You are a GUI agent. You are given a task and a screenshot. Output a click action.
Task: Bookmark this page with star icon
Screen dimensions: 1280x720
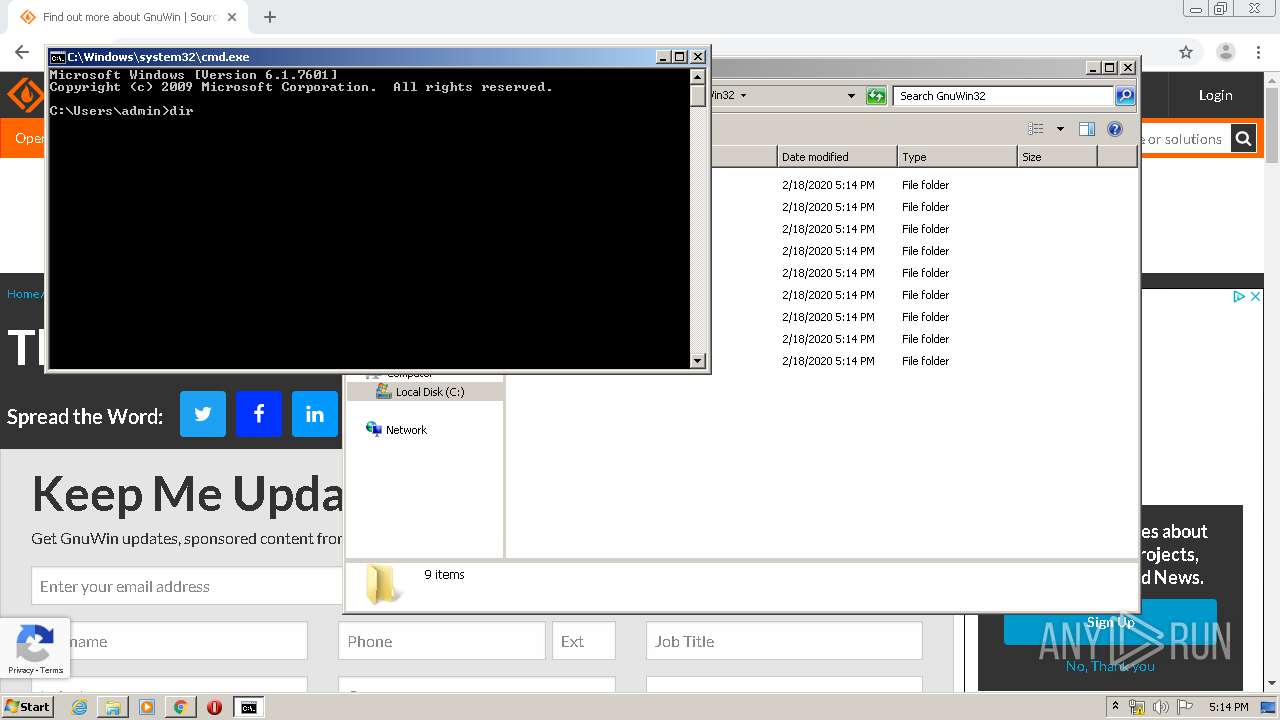[1186, 52]
